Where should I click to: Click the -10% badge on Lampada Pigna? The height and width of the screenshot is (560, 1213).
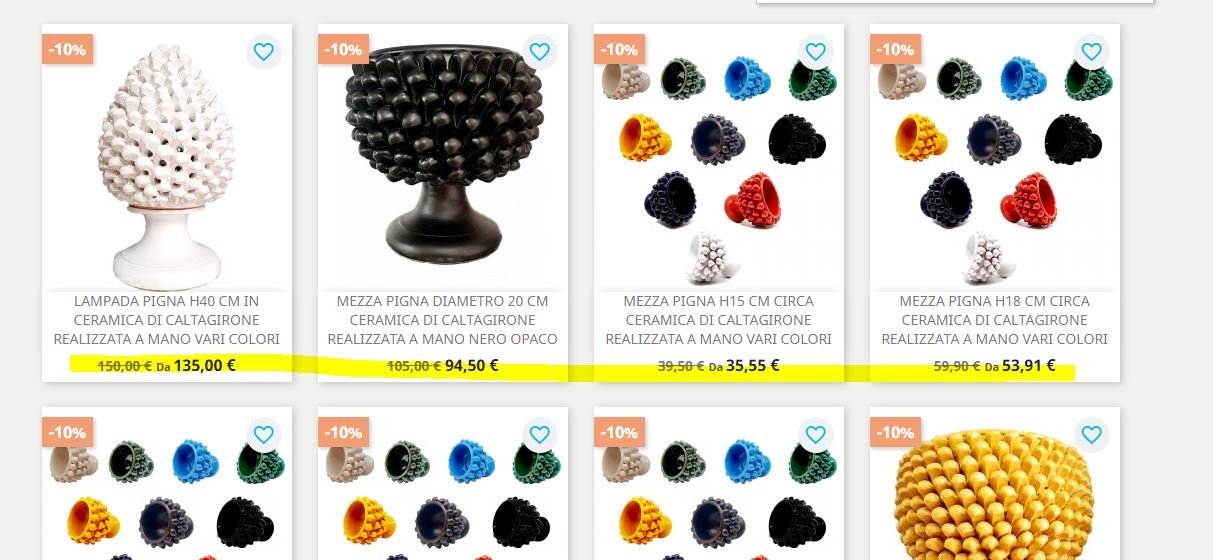pos(67,49)
